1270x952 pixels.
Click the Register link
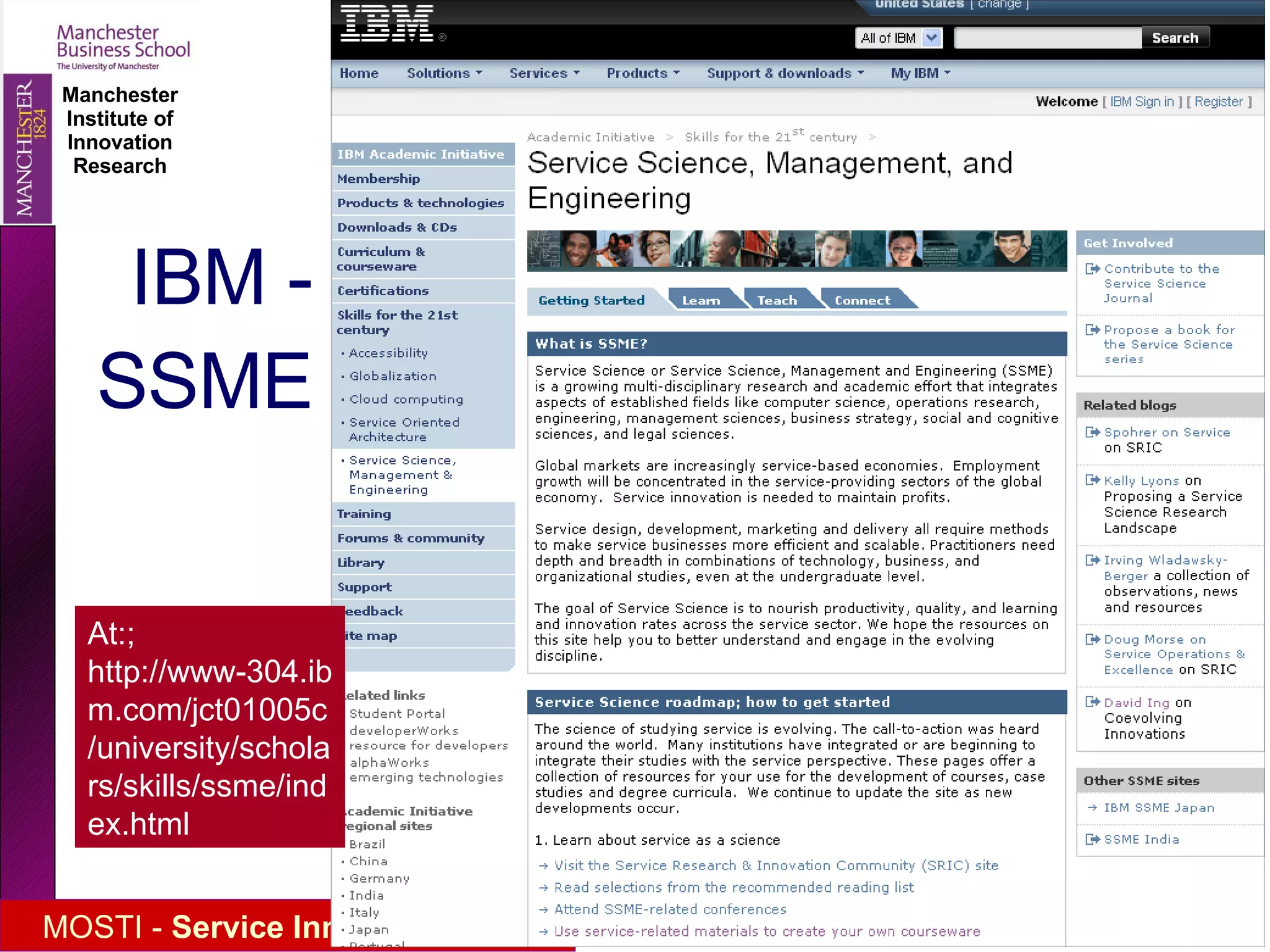coord(1219,102)
